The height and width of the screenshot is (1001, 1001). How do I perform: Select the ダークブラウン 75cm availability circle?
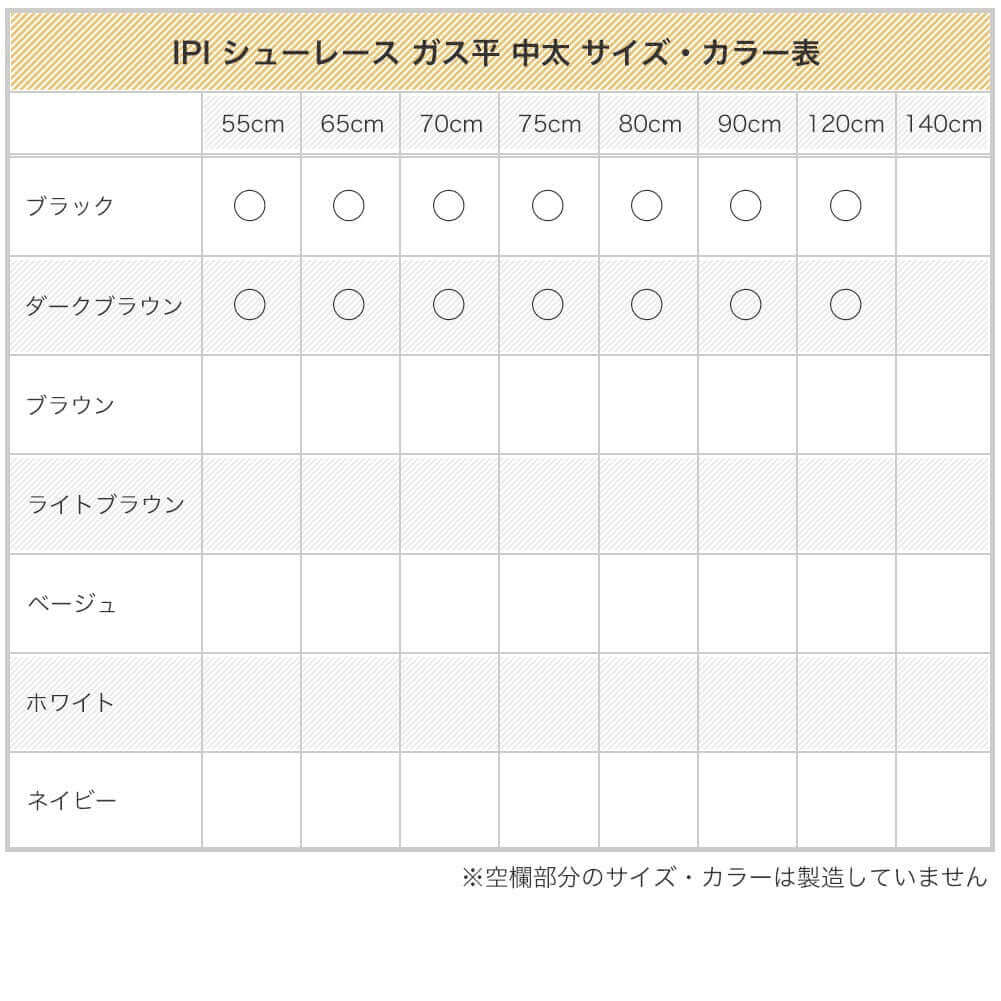[547, 305]
